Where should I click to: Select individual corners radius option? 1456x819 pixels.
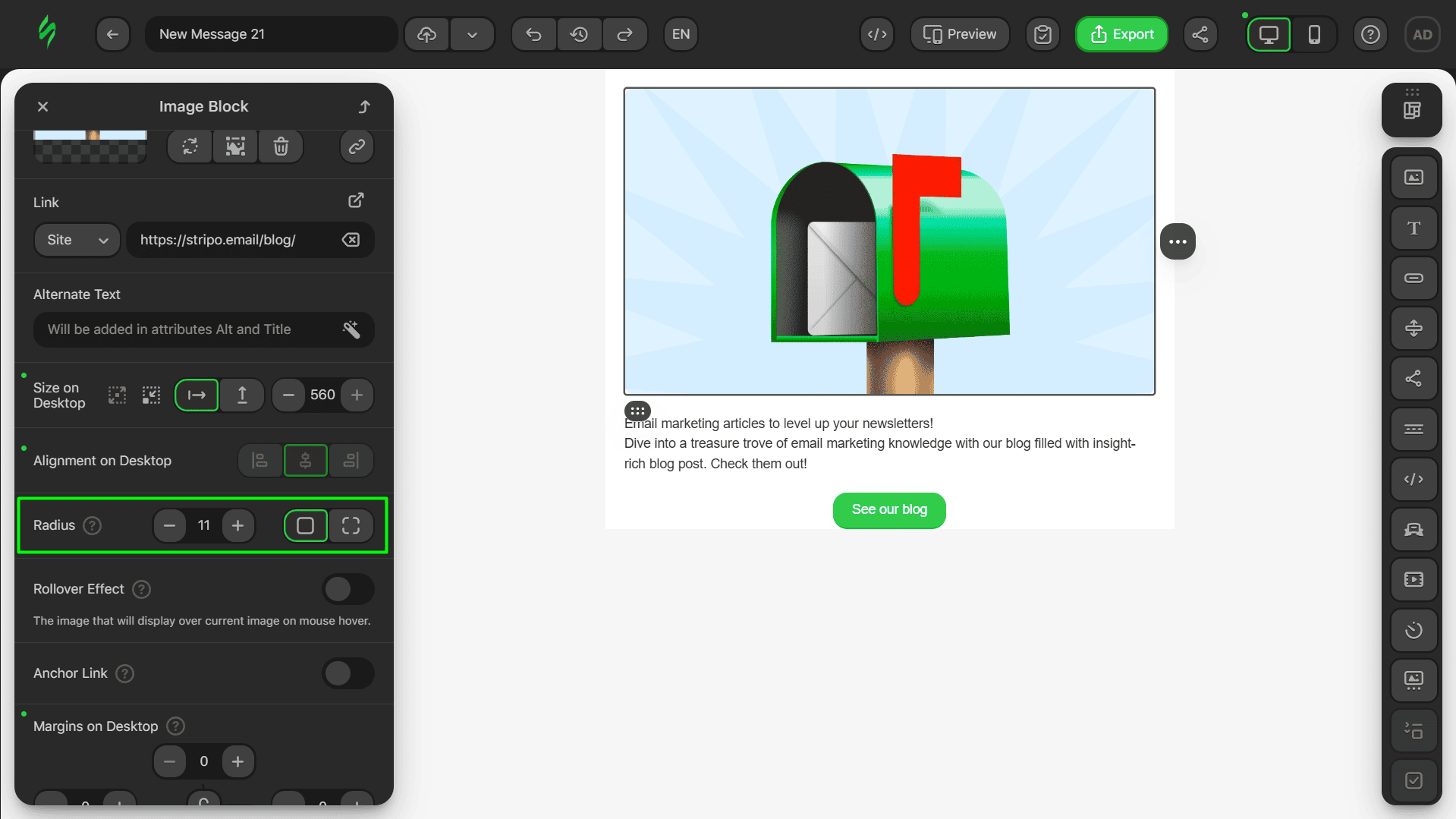point(351,525)
